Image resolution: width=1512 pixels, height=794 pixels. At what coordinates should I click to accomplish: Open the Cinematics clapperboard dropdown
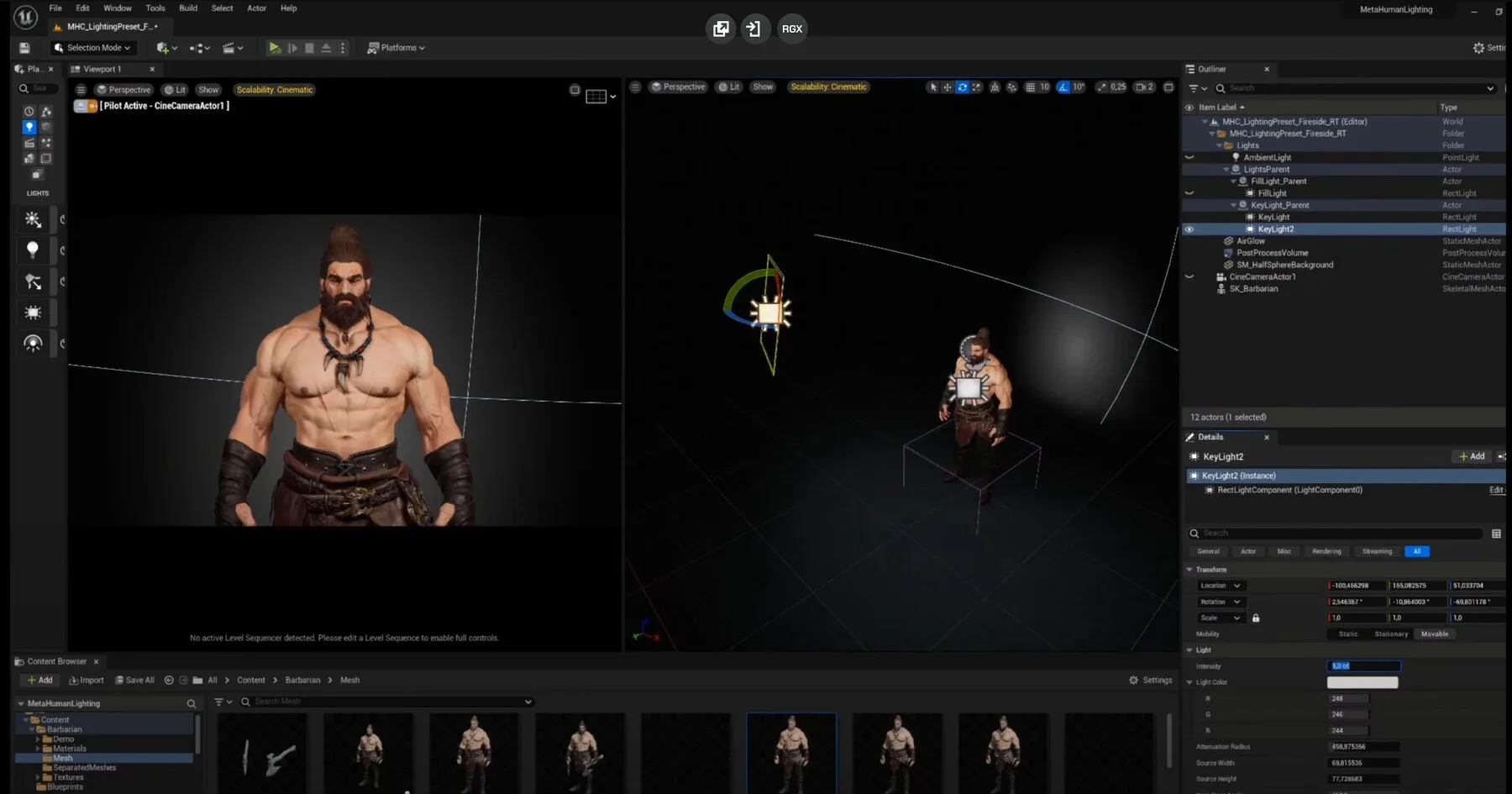[x=233, y=48]
